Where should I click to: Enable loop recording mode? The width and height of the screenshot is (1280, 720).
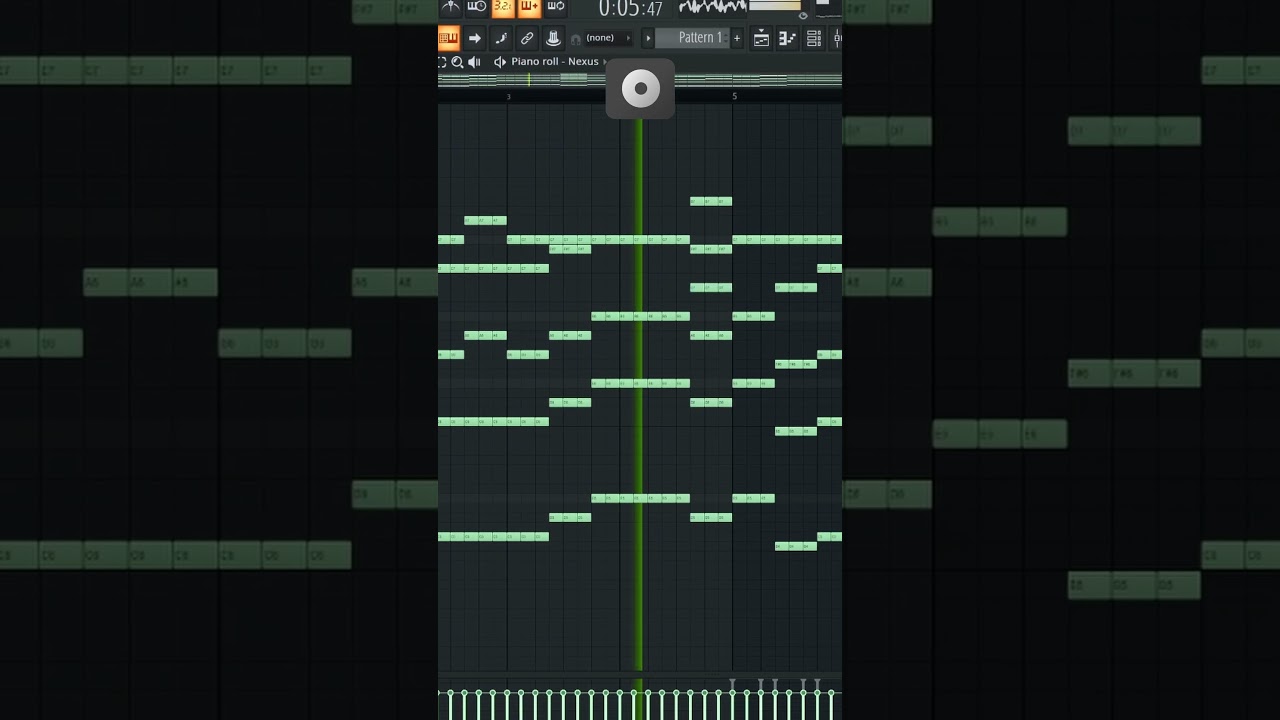click(556, 7)
